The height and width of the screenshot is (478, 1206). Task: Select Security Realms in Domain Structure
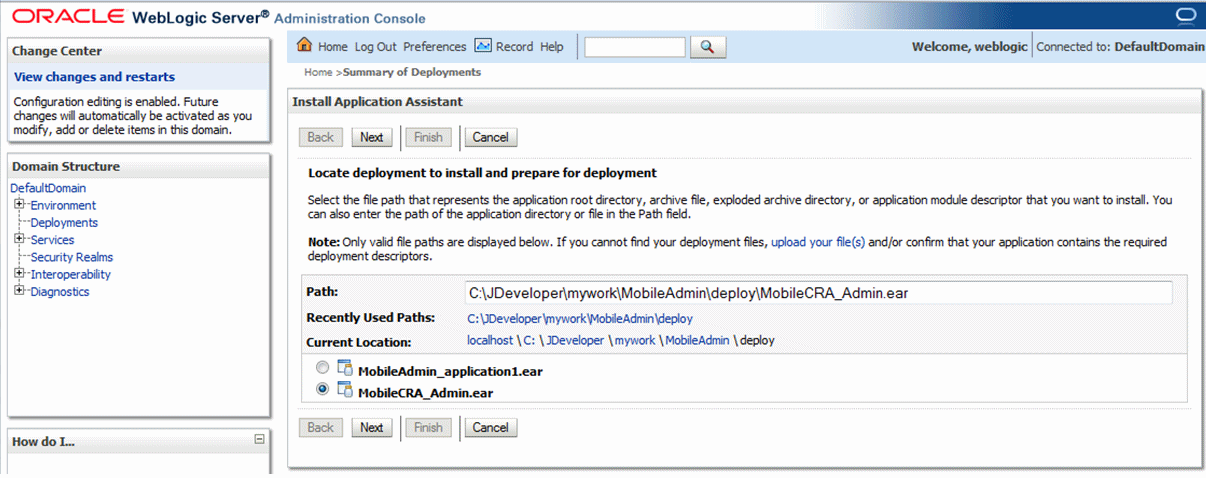coord(71,257)
